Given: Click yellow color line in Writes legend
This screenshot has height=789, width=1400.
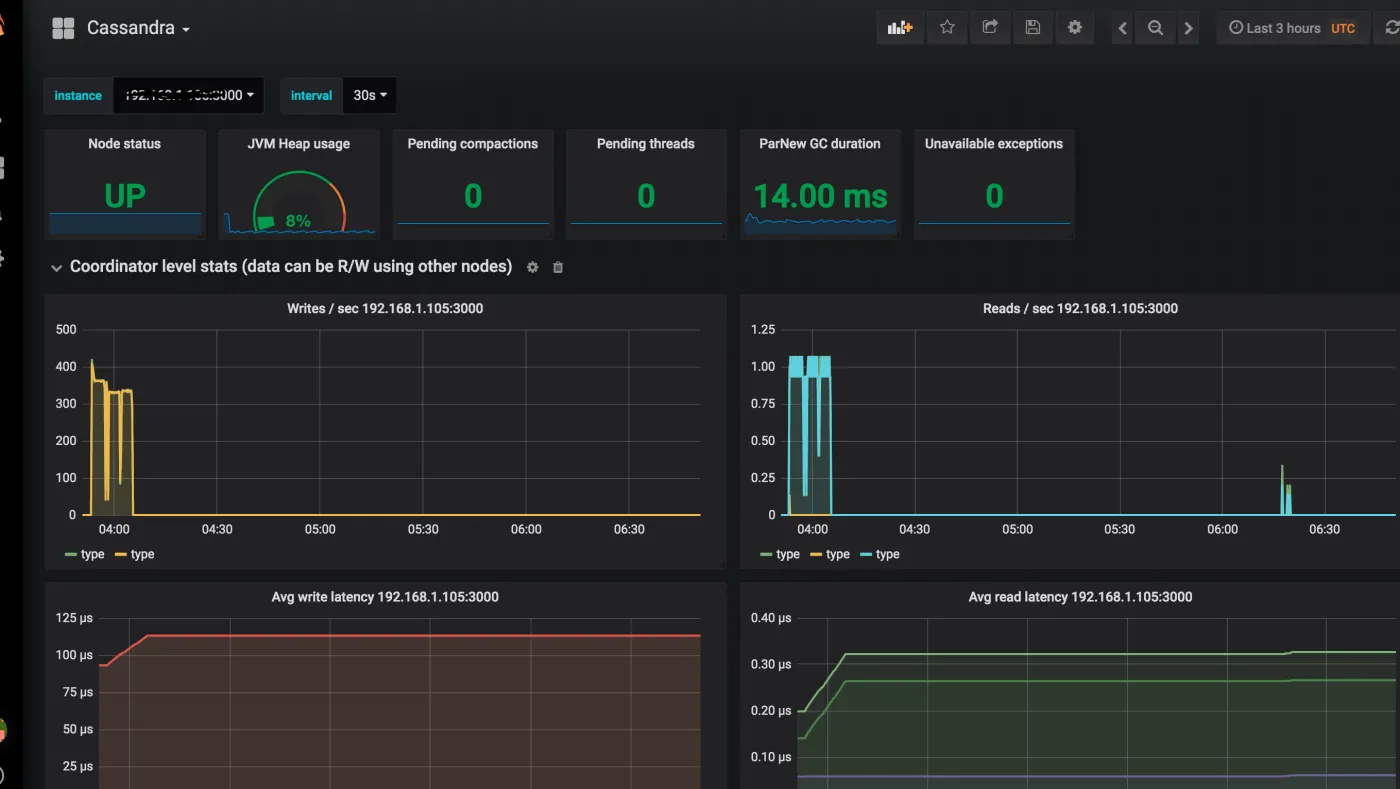Looking at the screenshot, I should point(121,554).
